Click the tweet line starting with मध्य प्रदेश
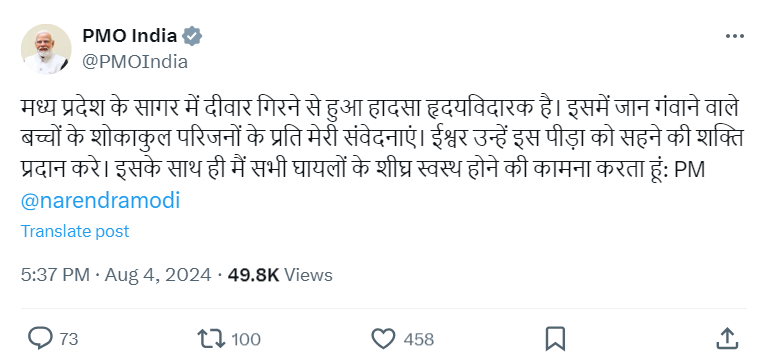Screen dimensions: 762x362 (x=380, y=108)
